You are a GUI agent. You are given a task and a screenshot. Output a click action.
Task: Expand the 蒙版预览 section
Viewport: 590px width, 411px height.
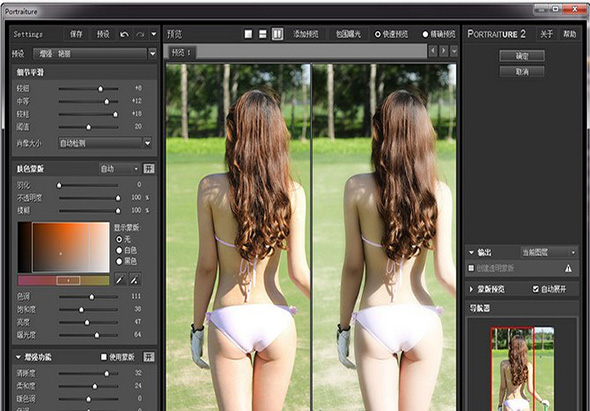(471, 289)
